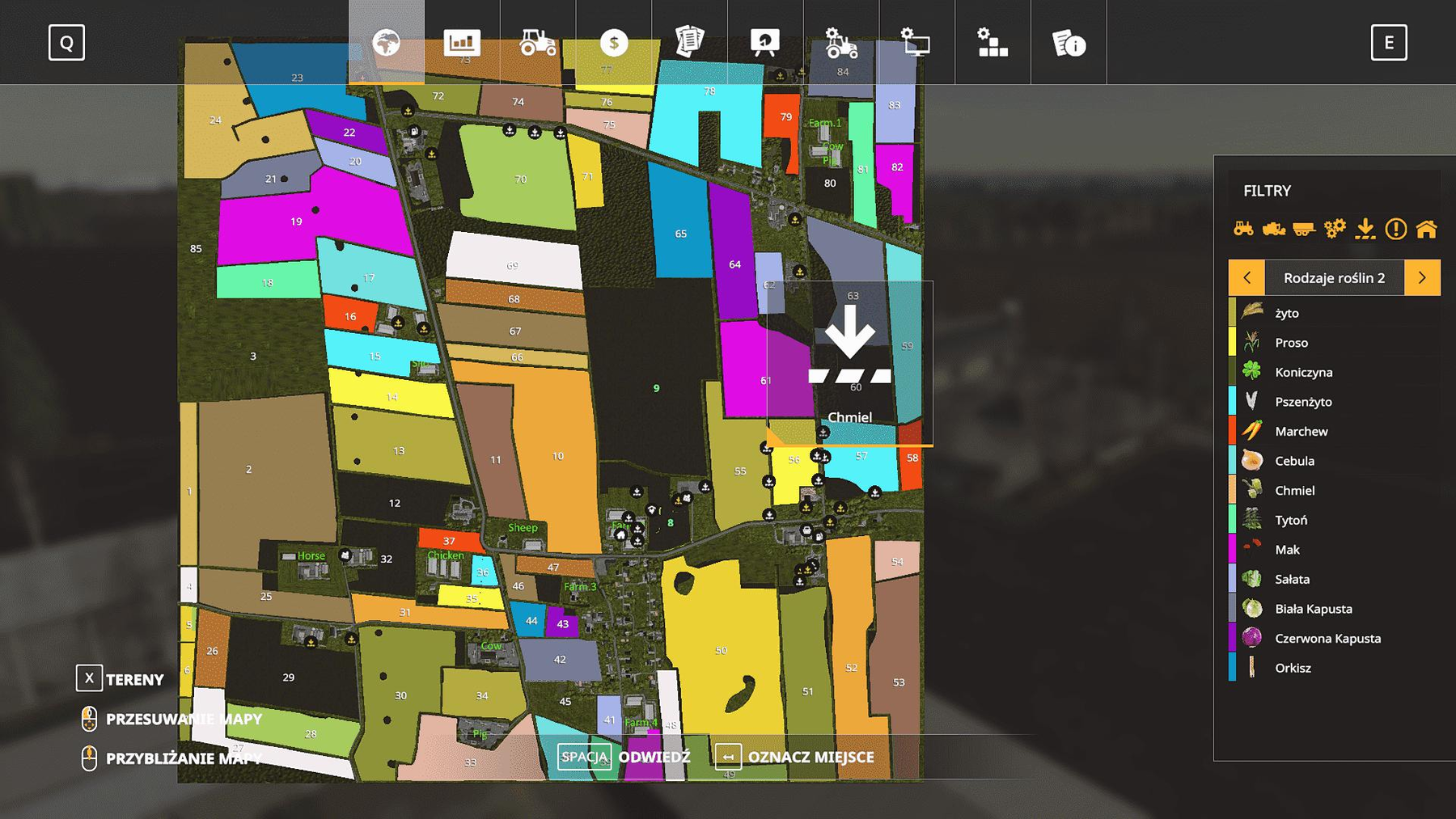Open the help info document tab
1456x819 pixels.
point(1069,42)
